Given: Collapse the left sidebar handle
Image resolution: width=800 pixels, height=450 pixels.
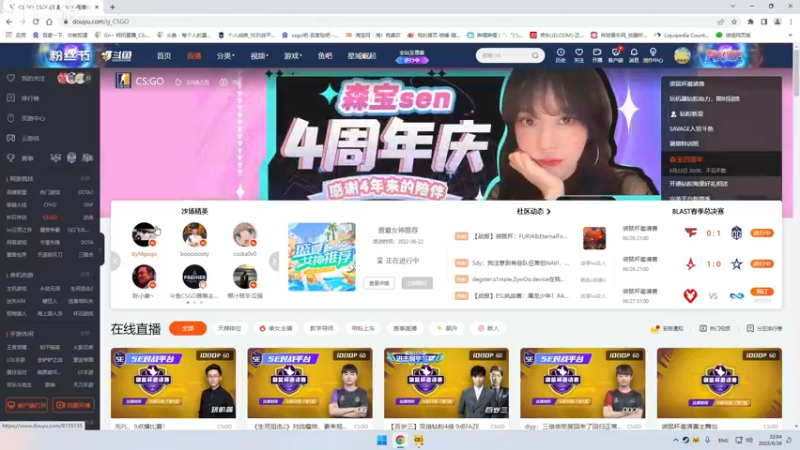Looking at the screenshot, I should click(101, 248).
